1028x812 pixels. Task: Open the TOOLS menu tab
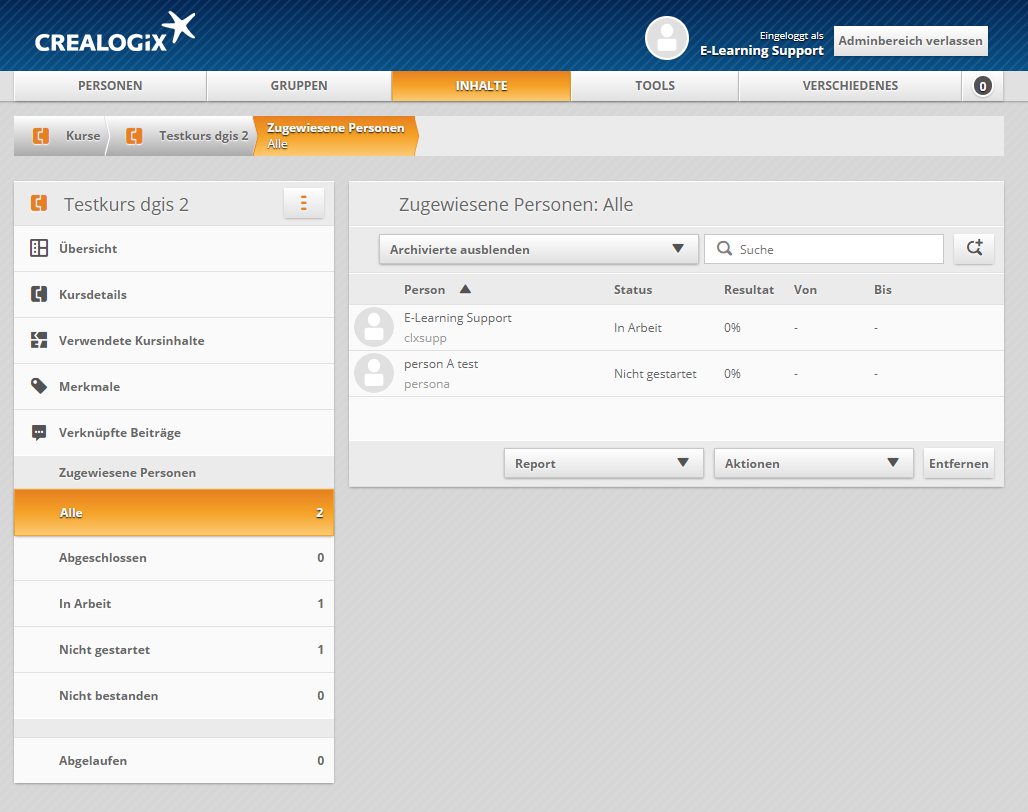pos(654,86)
